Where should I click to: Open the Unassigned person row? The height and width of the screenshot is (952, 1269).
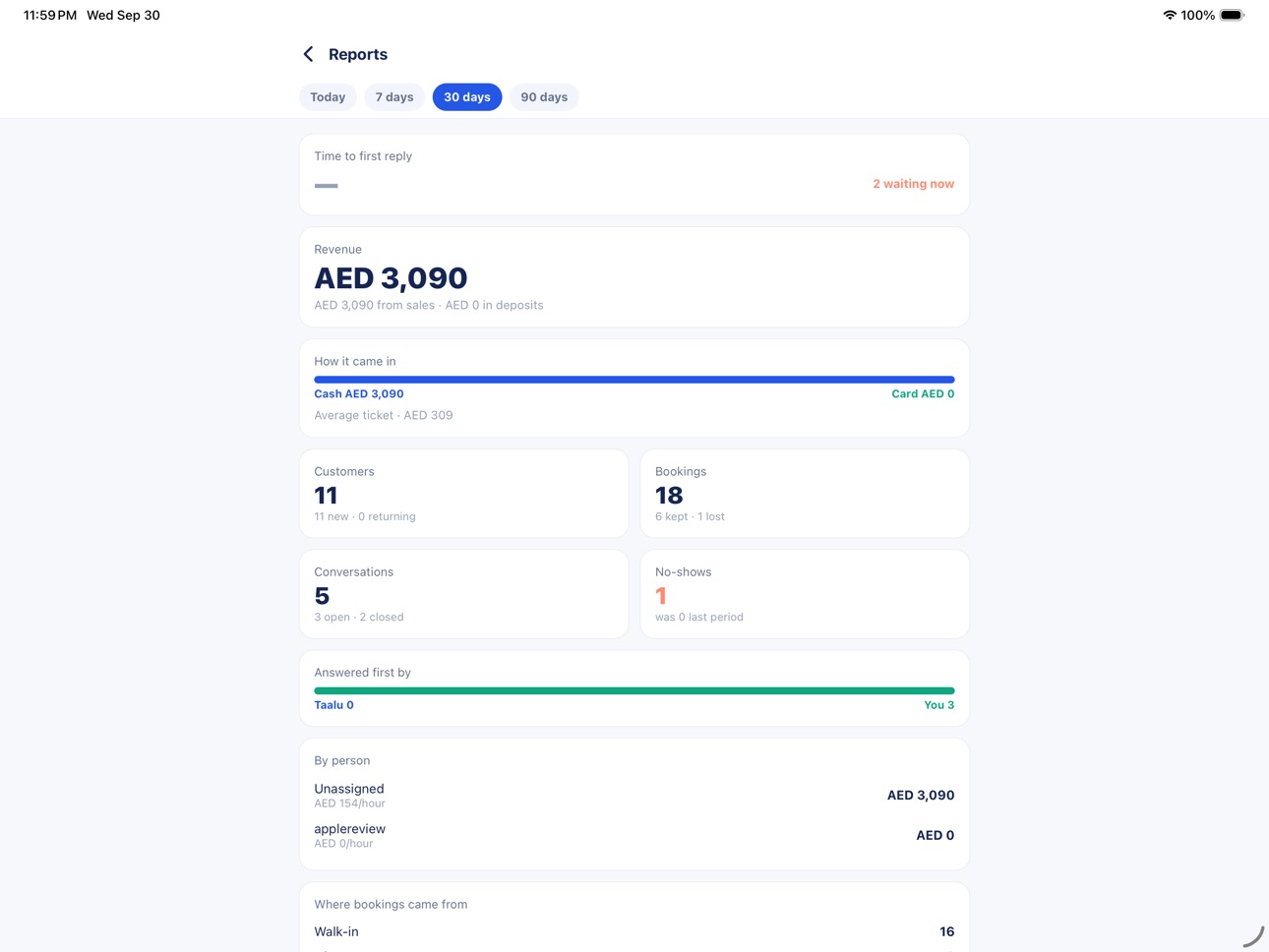634,795
